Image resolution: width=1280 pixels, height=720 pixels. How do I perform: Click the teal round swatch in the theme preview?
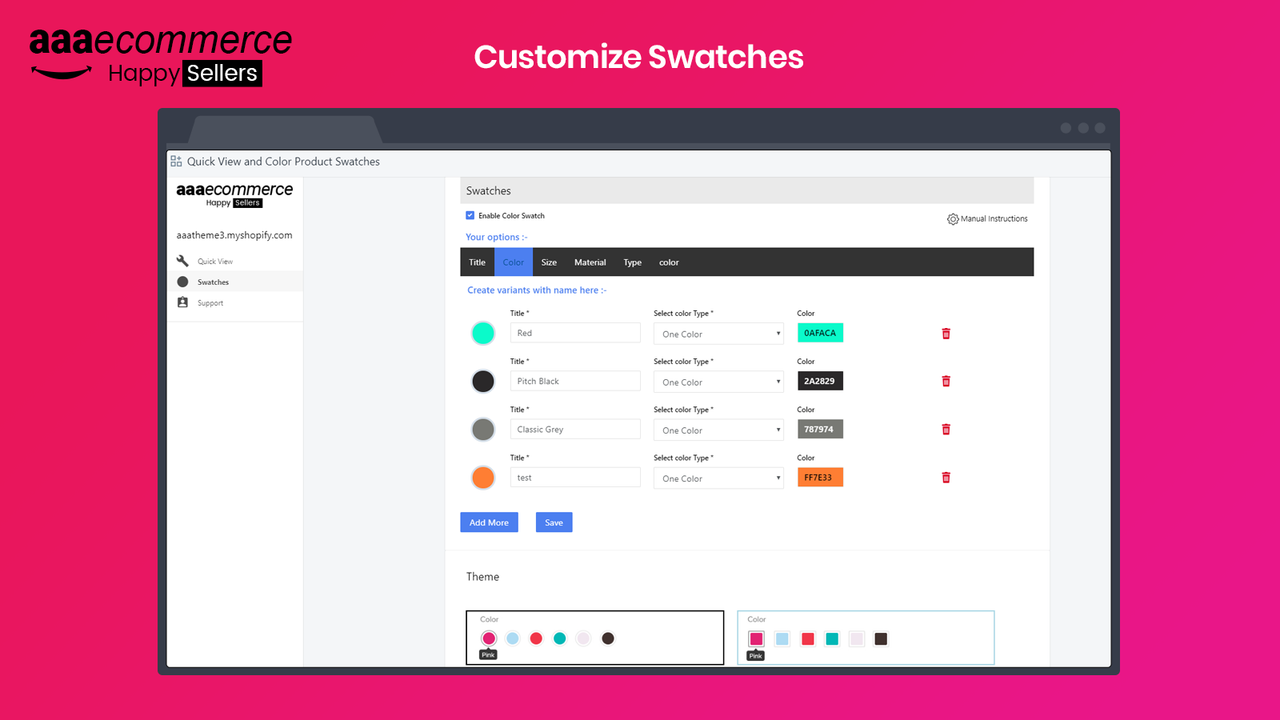point(560,638)
